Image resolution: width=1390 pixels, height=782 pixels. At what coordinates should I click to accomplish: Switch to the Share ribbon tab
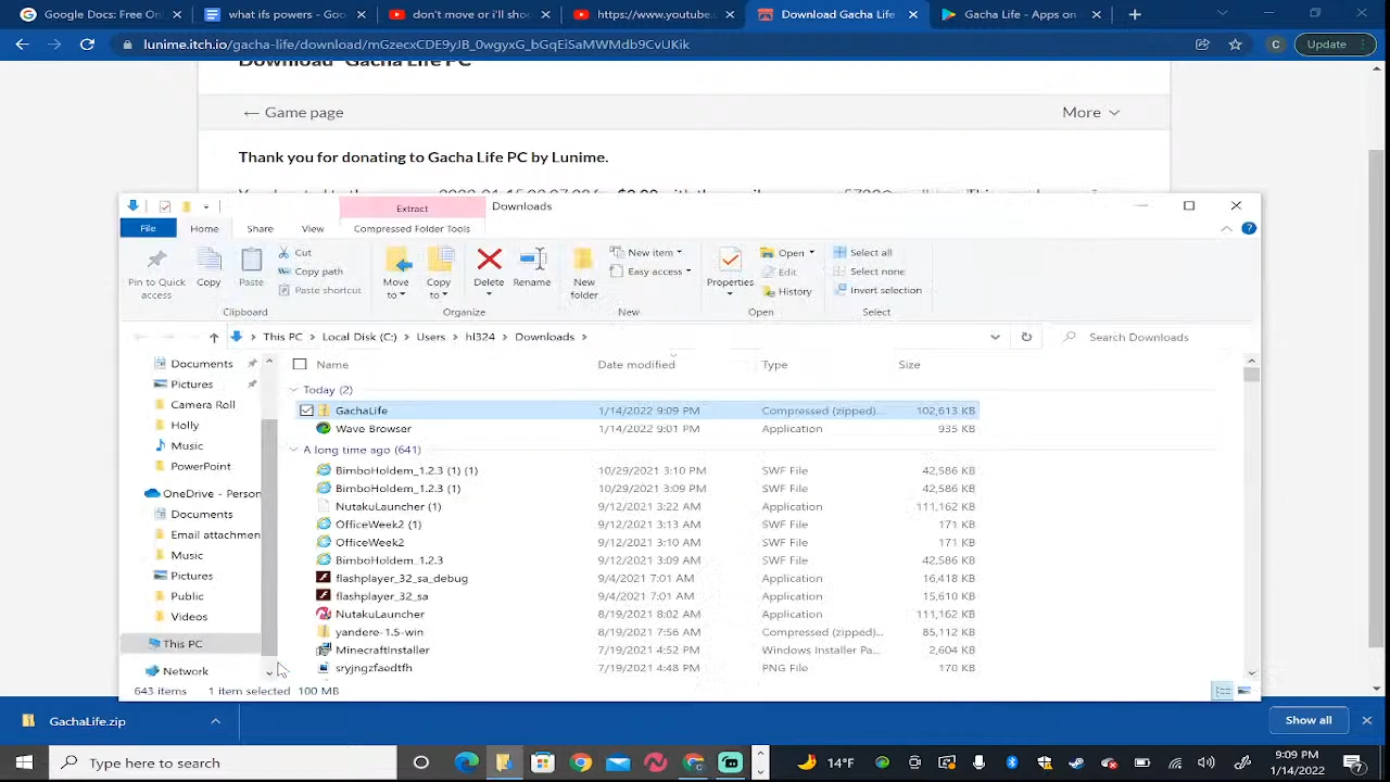pyautogui.click(x=260, y=229)
